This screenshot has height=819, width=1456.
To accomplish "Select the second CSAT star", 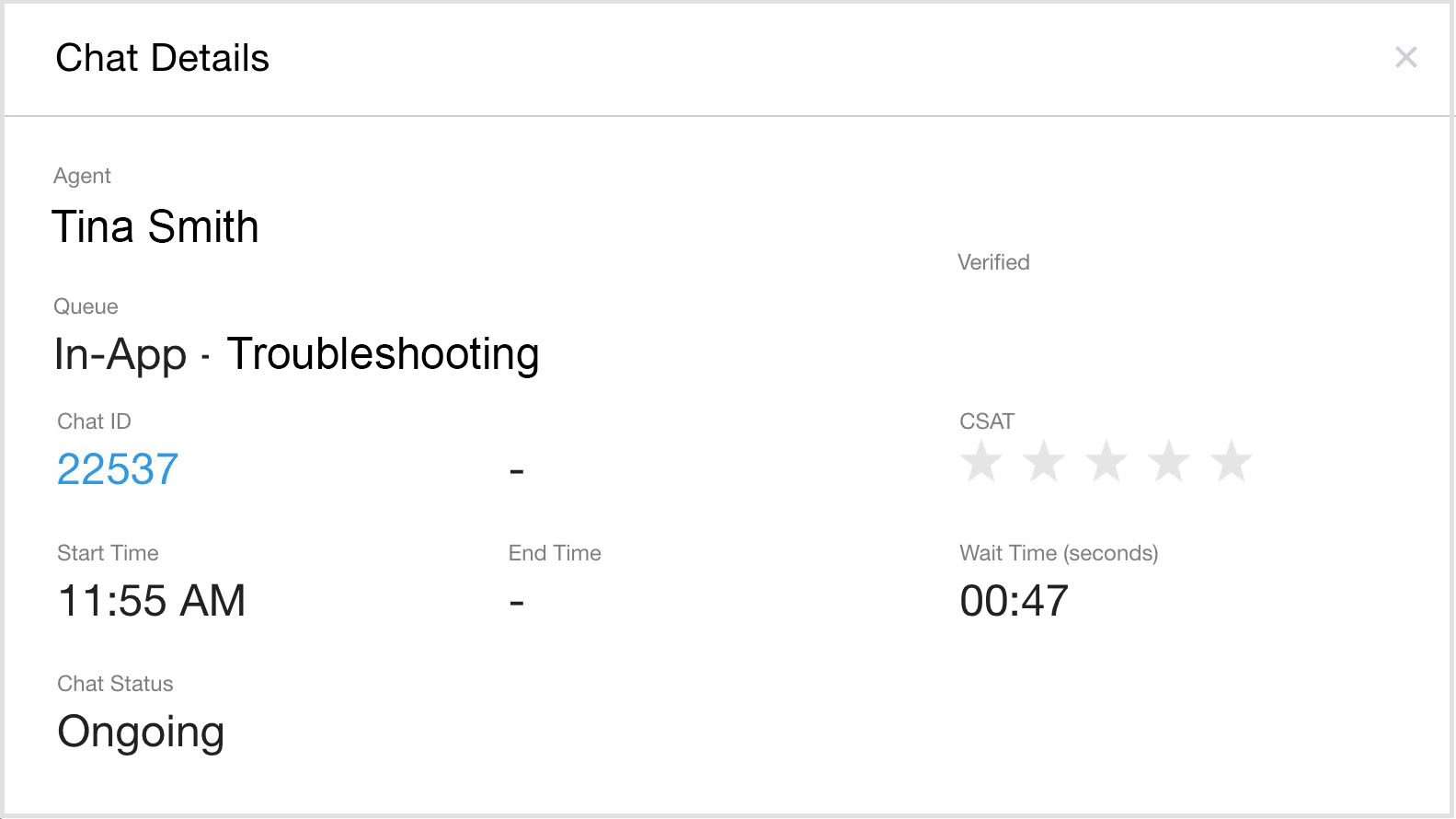I will point(1044,461).
